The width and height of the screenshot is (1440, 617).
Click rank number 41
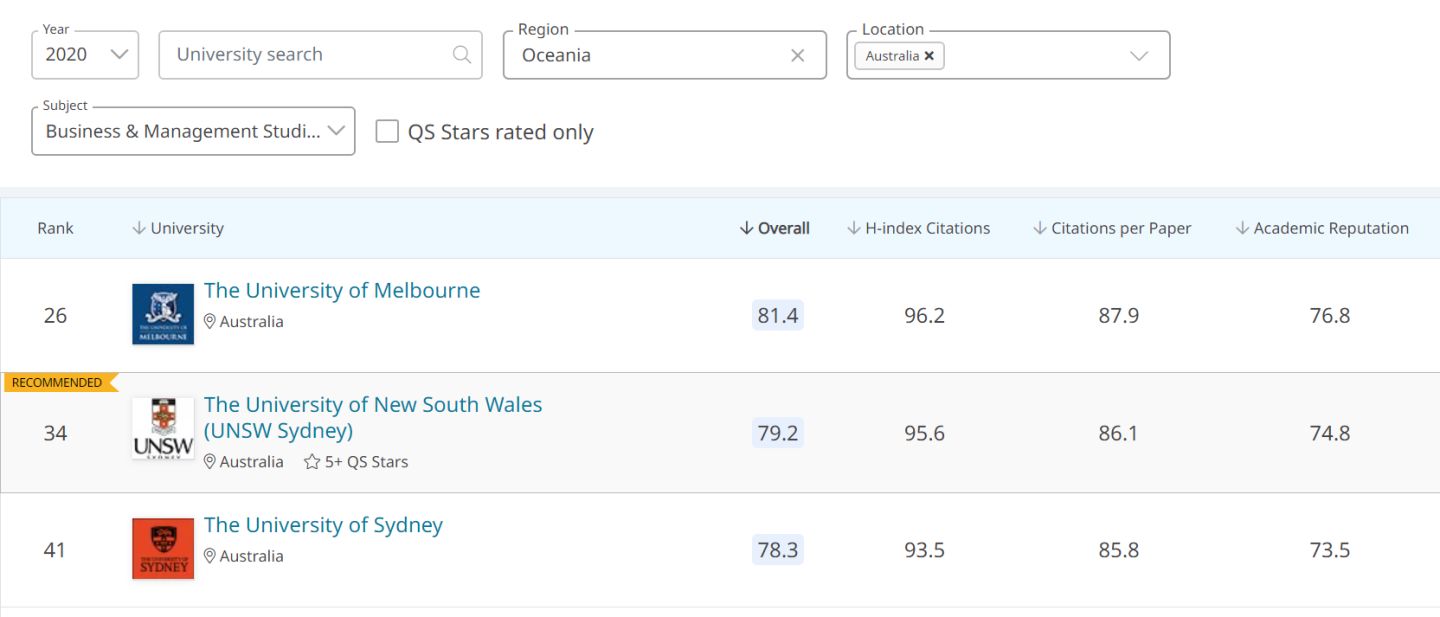pyautogui.click(x=55, y=550)
